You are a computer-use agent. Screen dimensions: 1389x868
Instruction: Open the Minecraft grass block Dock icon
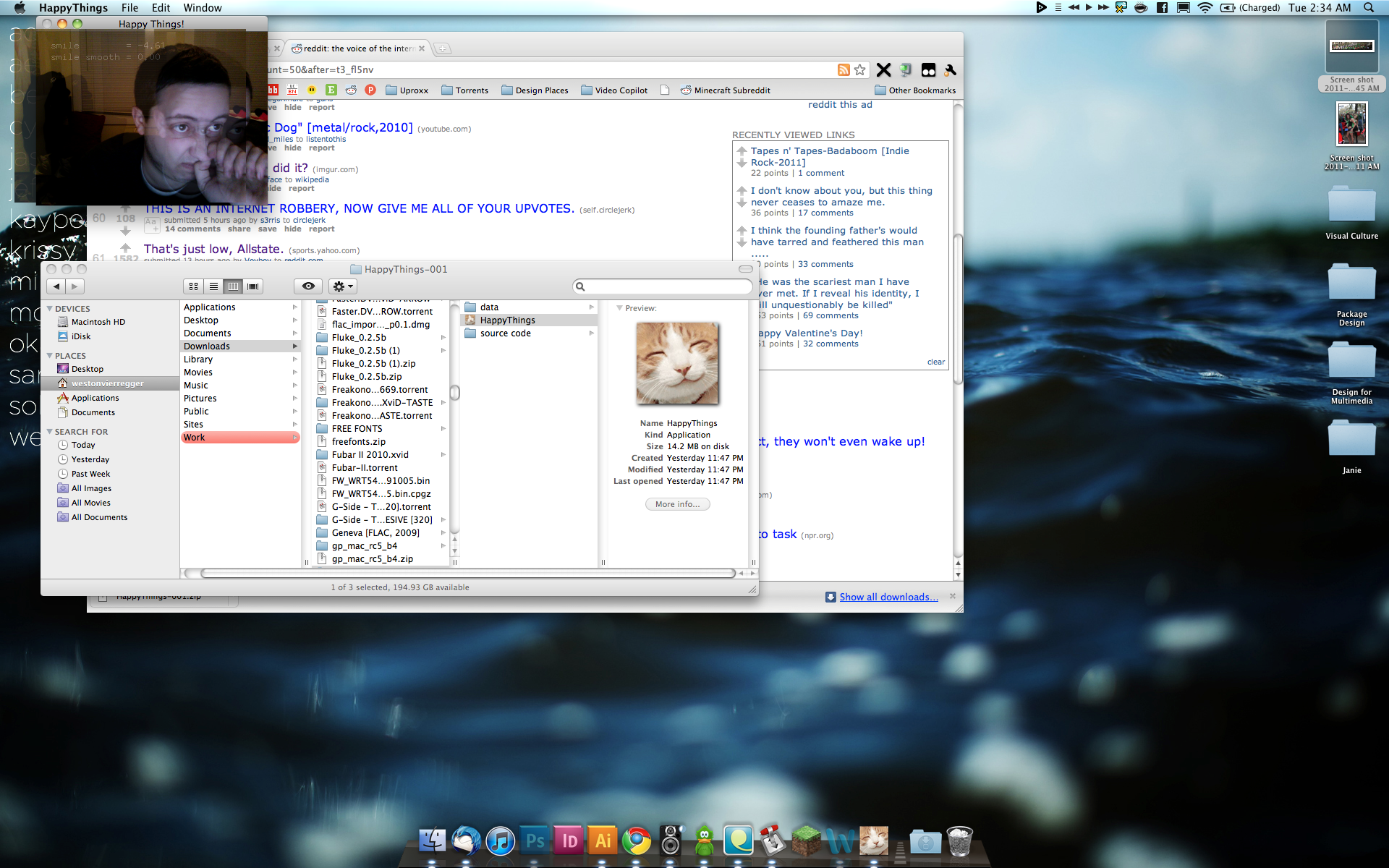click(806, 841)
